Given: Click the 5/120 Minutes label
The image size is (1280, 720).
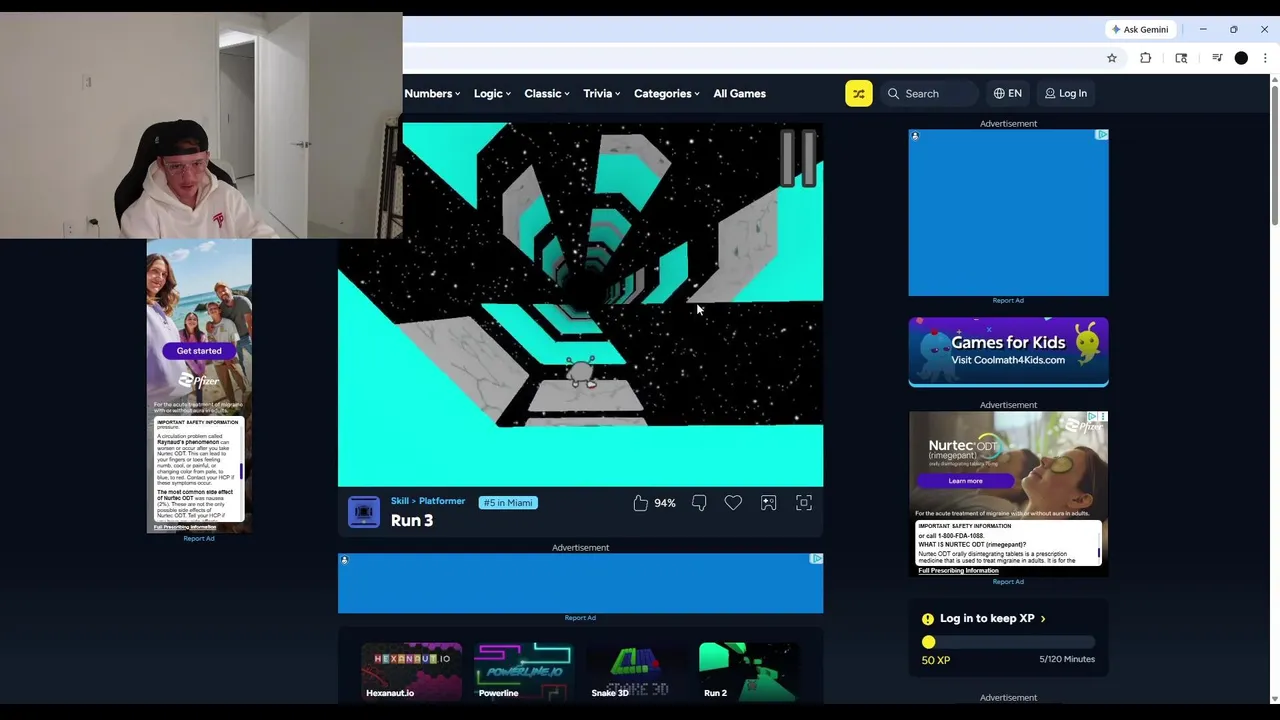Looking at the screenshot, I should pyautogui.click(x=1067, y=659).
